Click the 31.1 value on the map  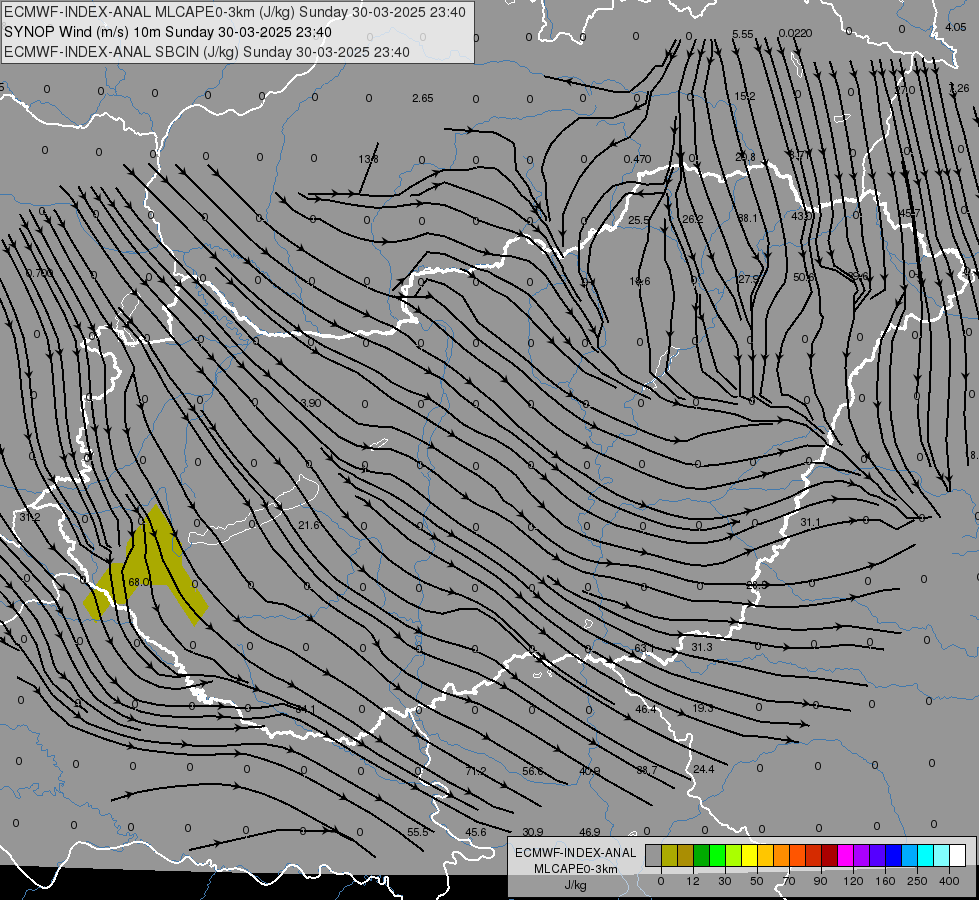click(x=810, y=522)
